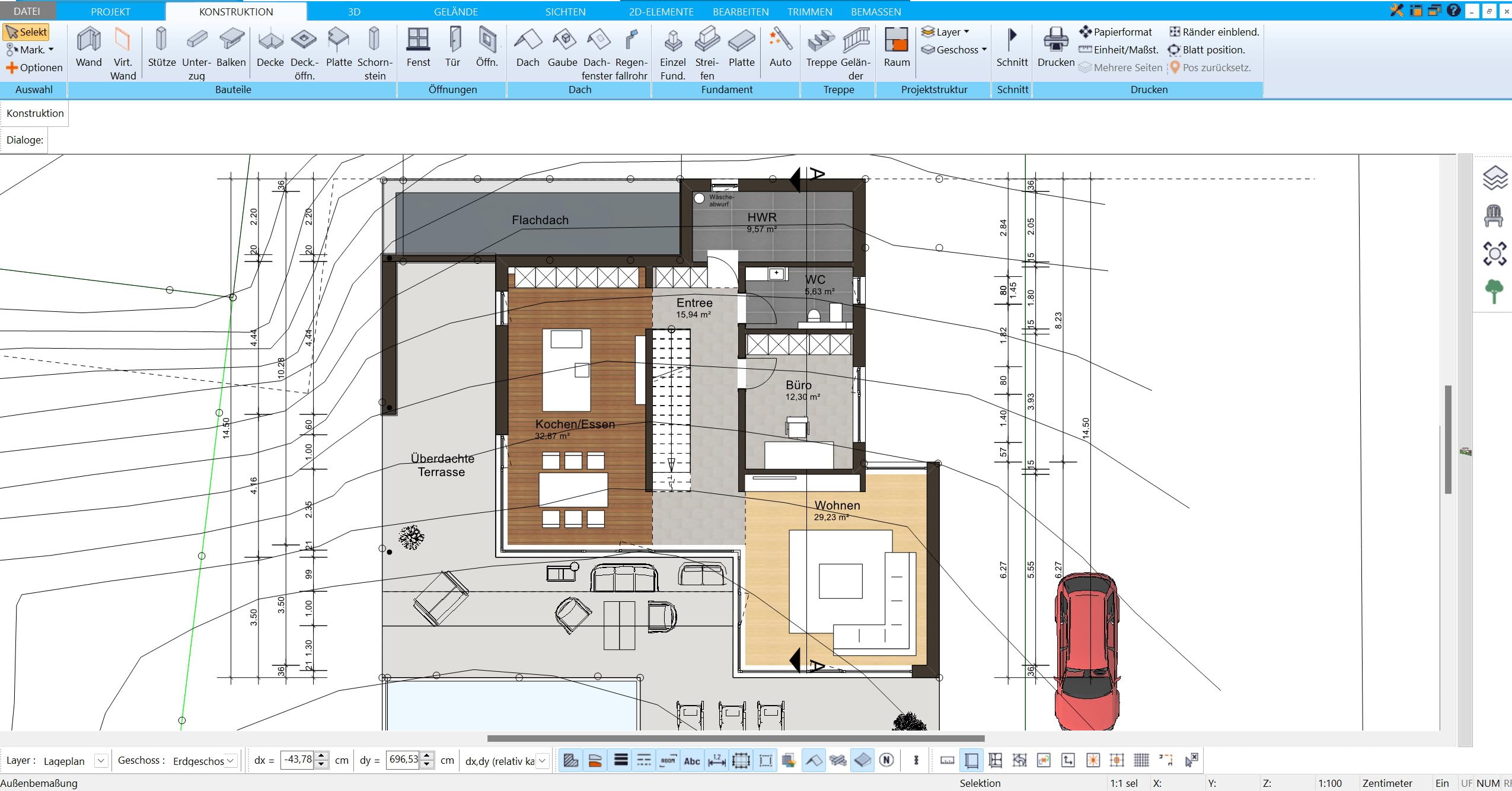Open the layers panel icon on right sidebar
This screenshot has width=1512, height=791.
click(1494, 178)
